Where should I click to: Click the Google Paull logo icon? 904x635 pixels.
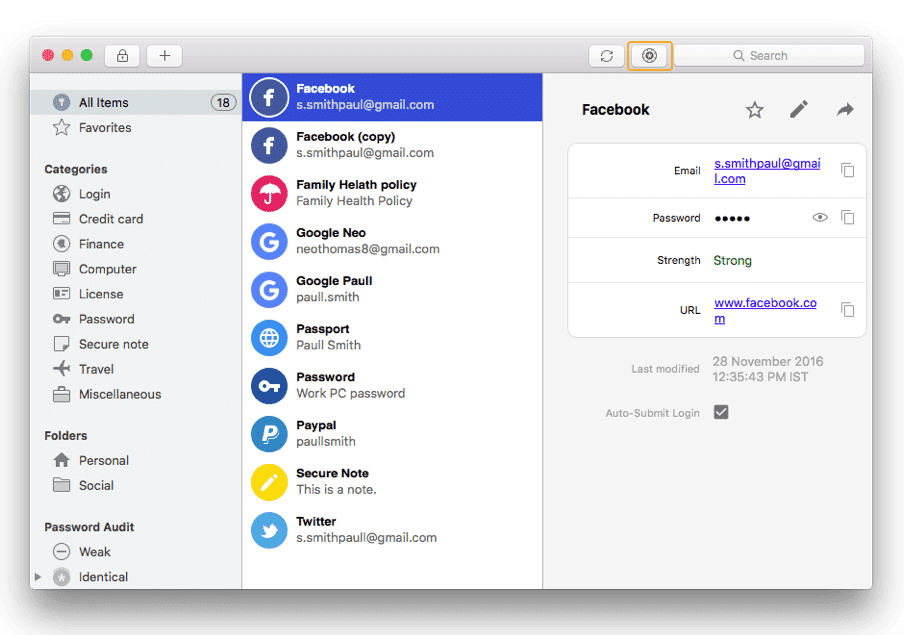[x=269, y=290]
